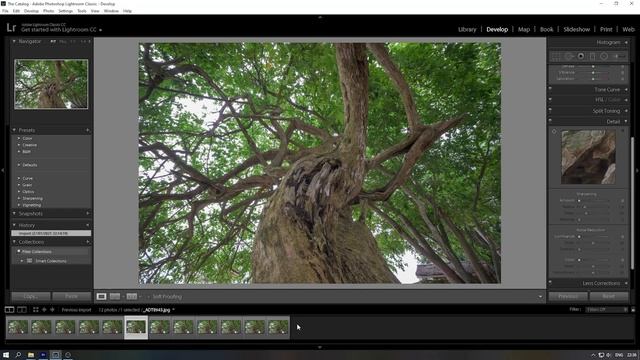Switch to the Library module

point(467,29)
